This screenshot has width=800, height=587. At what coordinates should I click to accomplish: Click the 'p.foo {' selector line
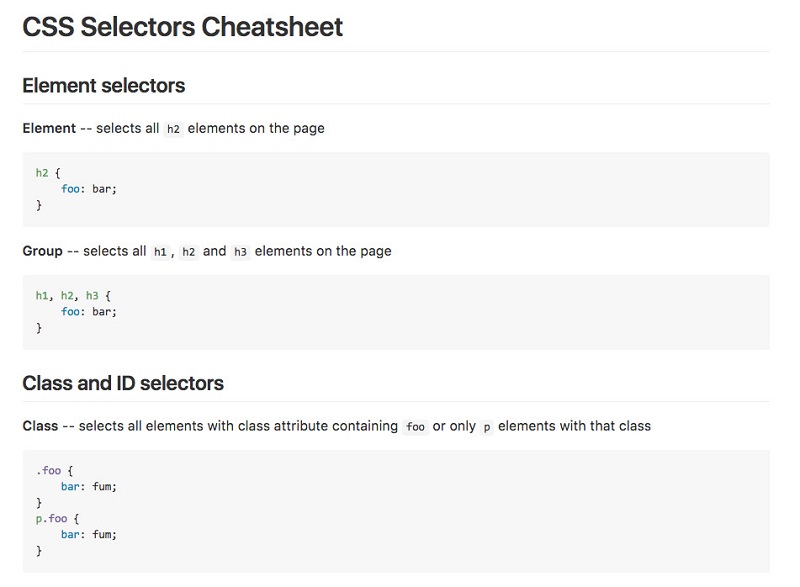pos(58,519)
